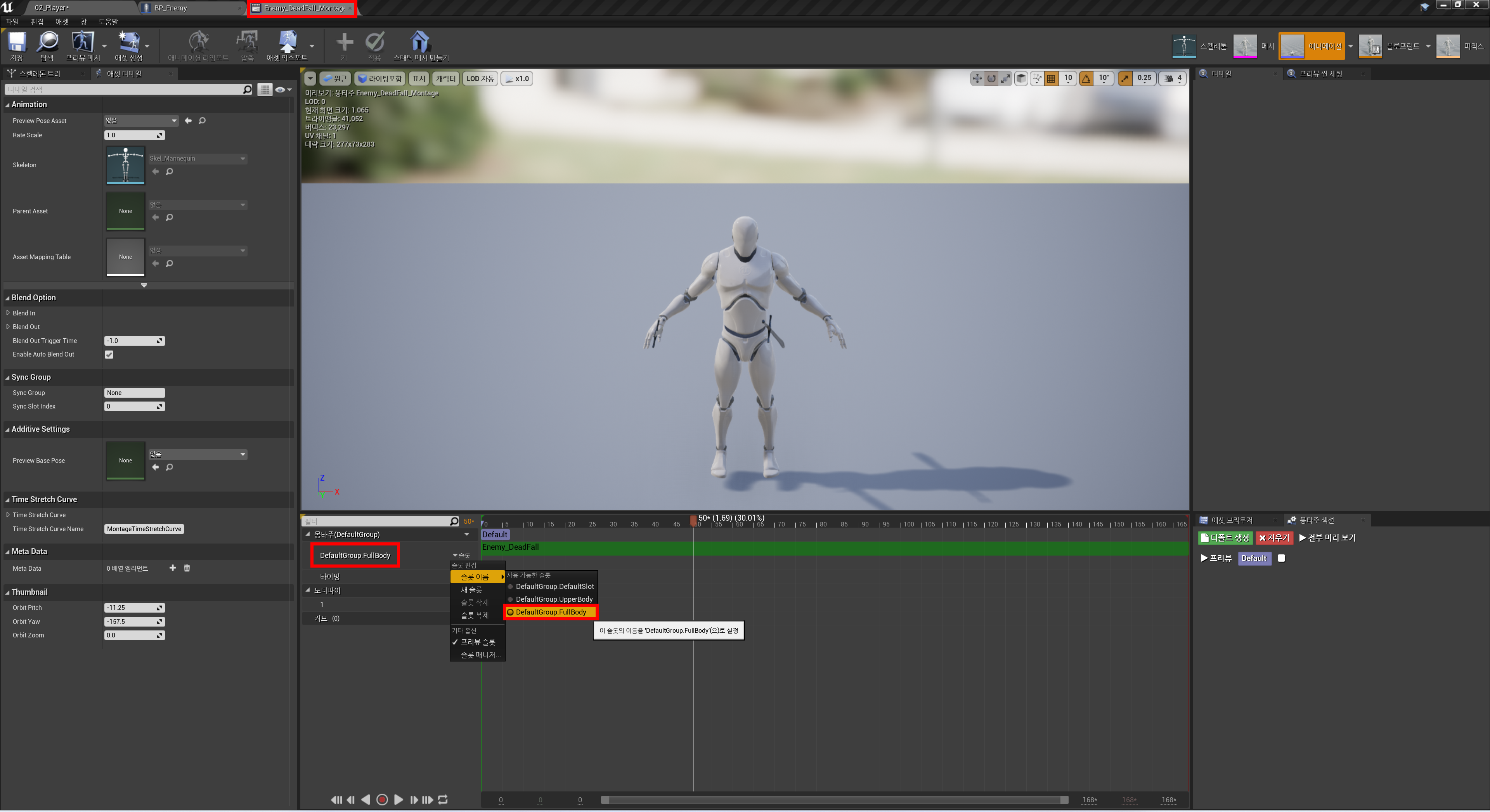Viewport: 1490px width, 812px height.
Task: Open the 파일 menu
Action: coord(12,22)
